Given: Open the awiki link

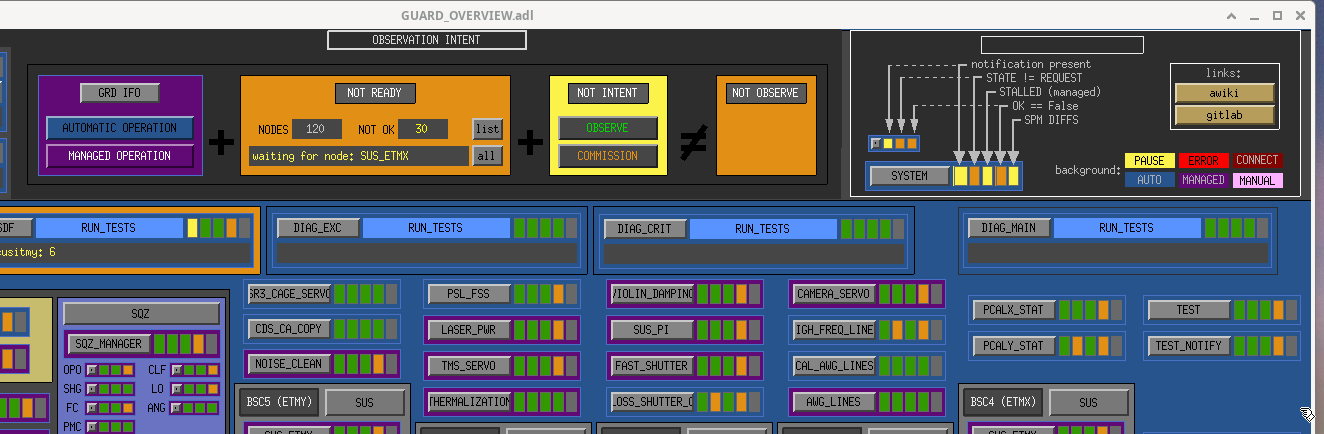Looking at the screenshot, I should pos(1225,92).
